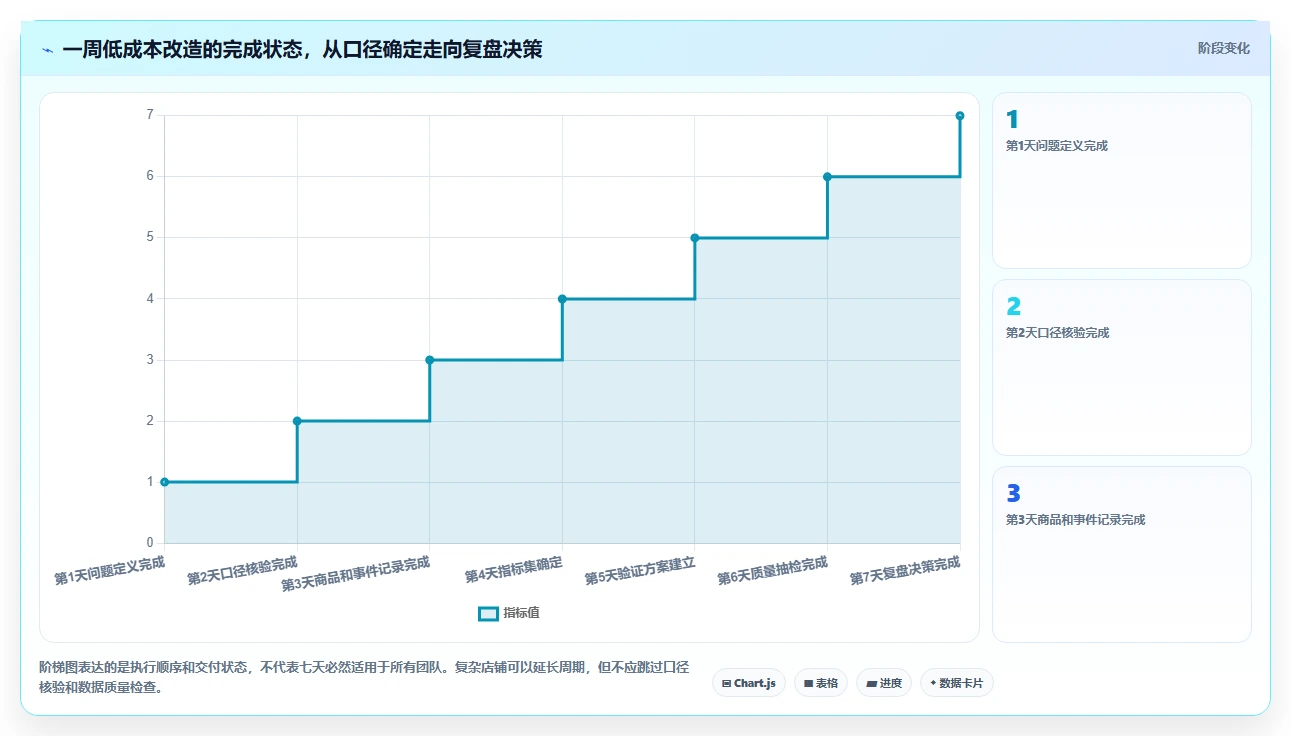Open card number 2 in side panel
Viewport: 1291px width, 736px height.
point(1121,368)
